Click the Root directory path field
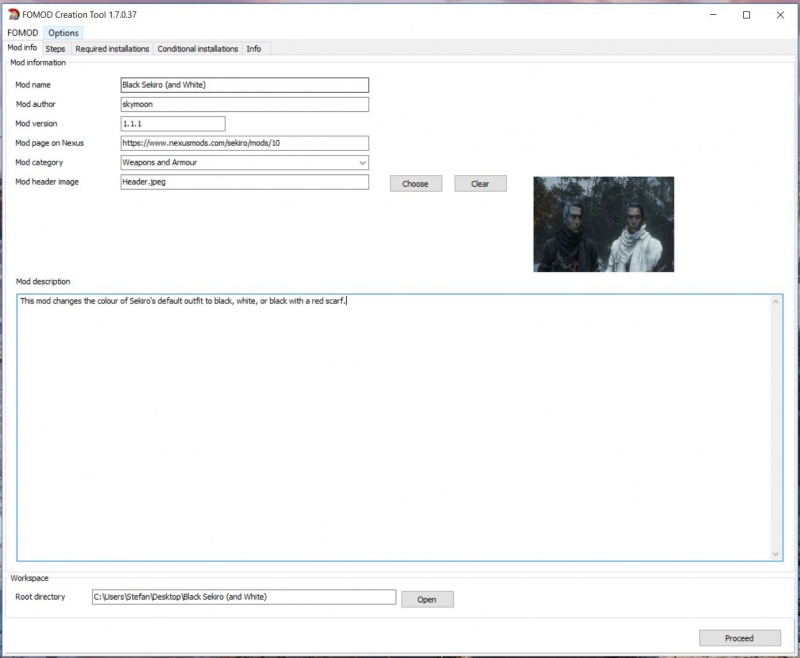The height and width of the screenshot is (658, 800). pos(244,597)
